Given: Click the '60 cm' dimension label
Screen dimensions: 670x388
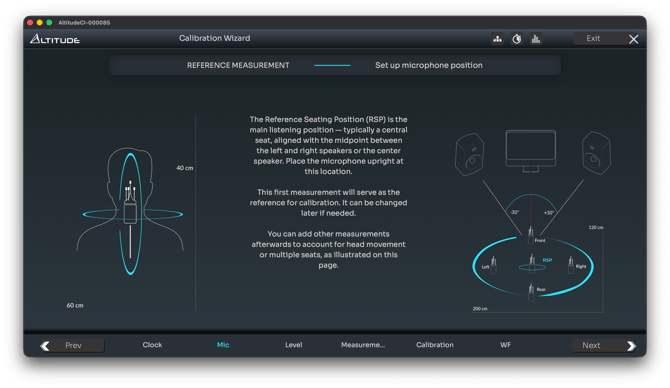Looking at the screenshot, I should point(75,306).
